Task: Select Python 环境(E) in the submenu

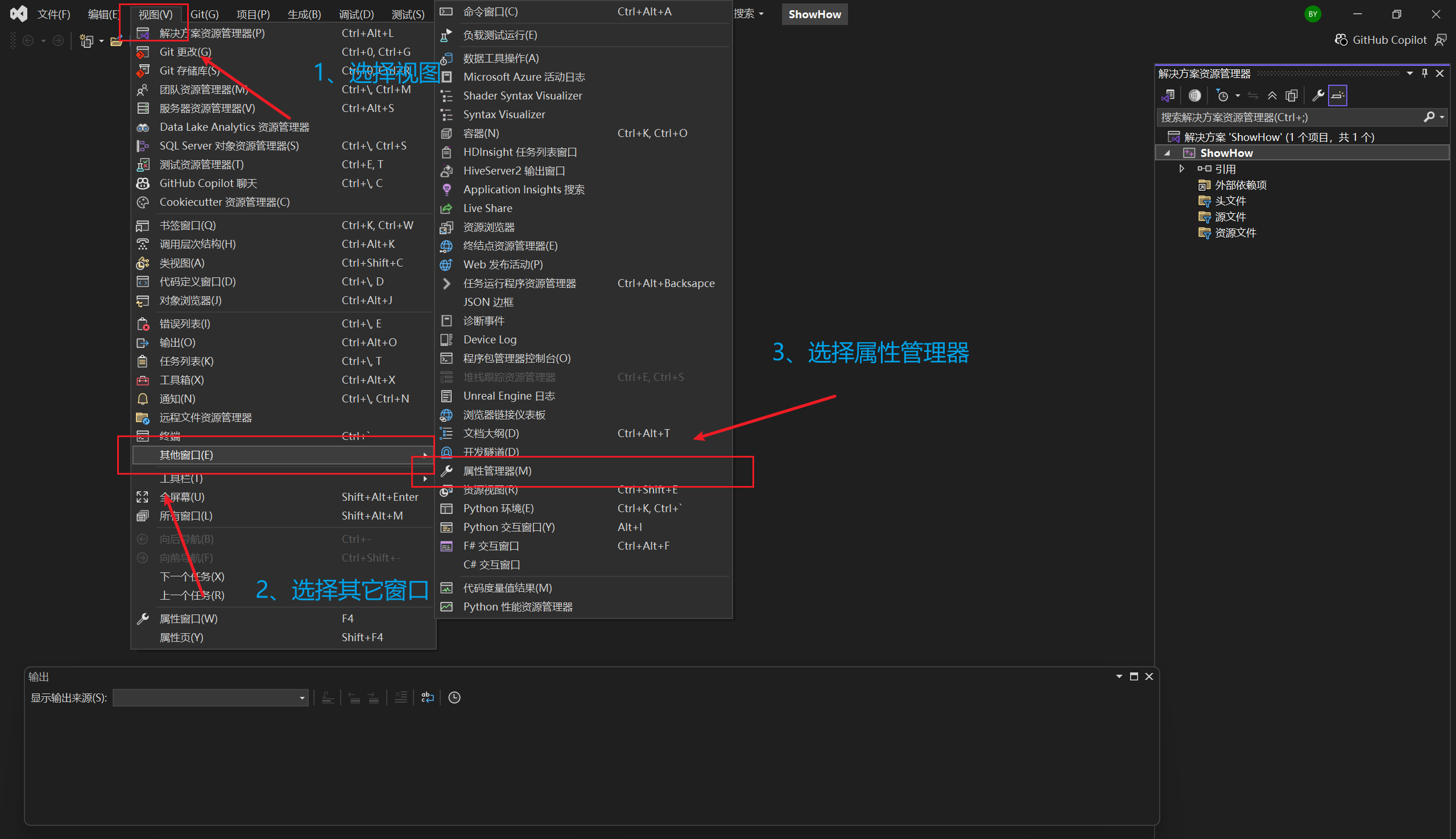Action: [x=584, y=509]
